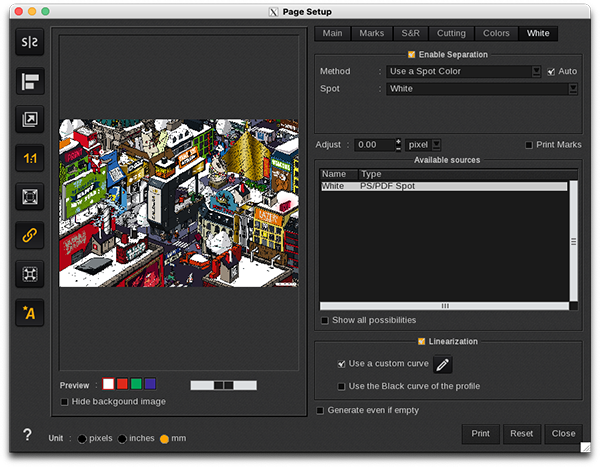Click the star A text icon
Screen dimensions: 600x467
[28, 313]
